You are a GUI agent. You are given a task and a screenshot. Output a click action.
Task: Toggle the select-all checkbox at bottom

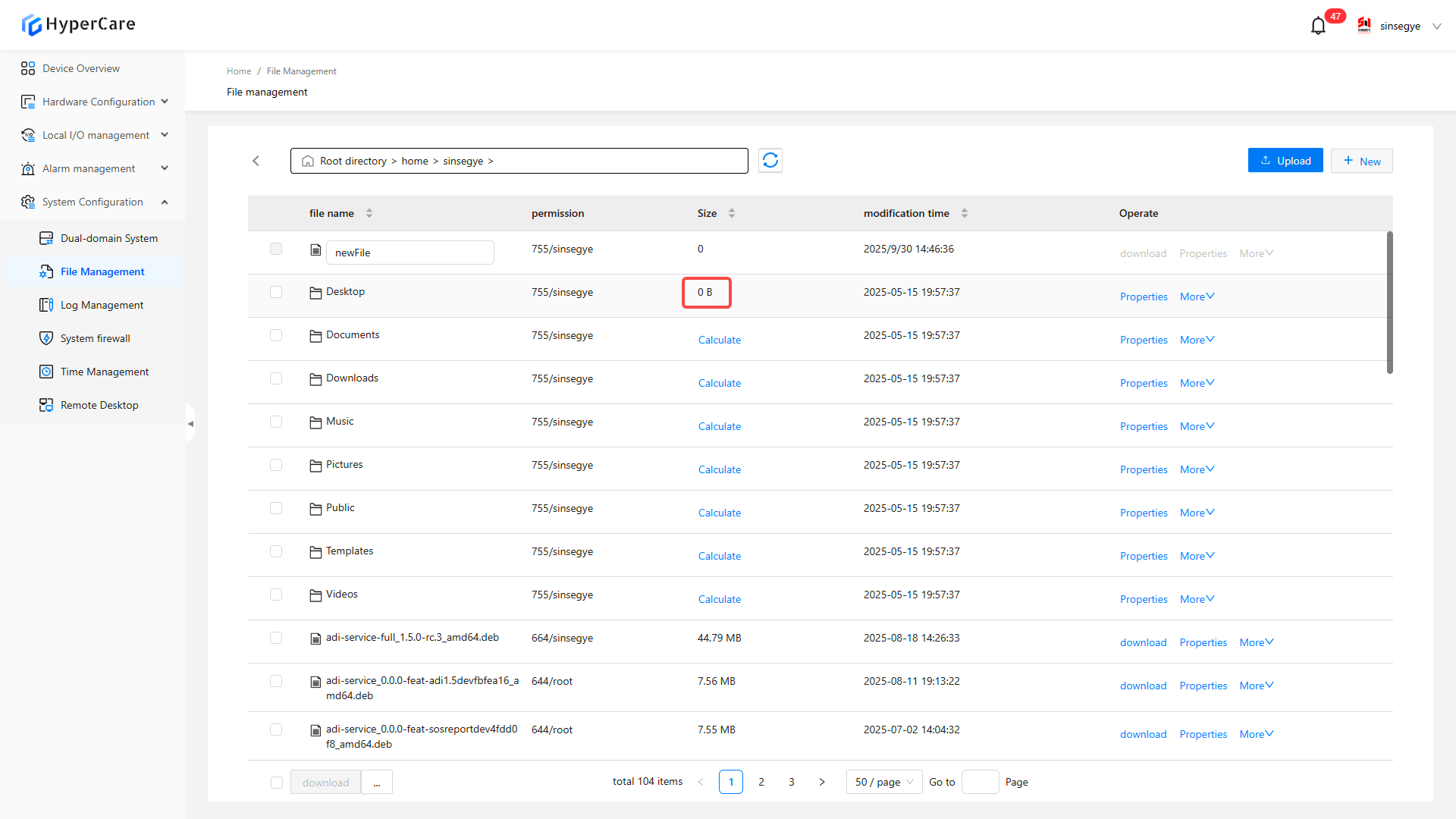coord(277,783)
